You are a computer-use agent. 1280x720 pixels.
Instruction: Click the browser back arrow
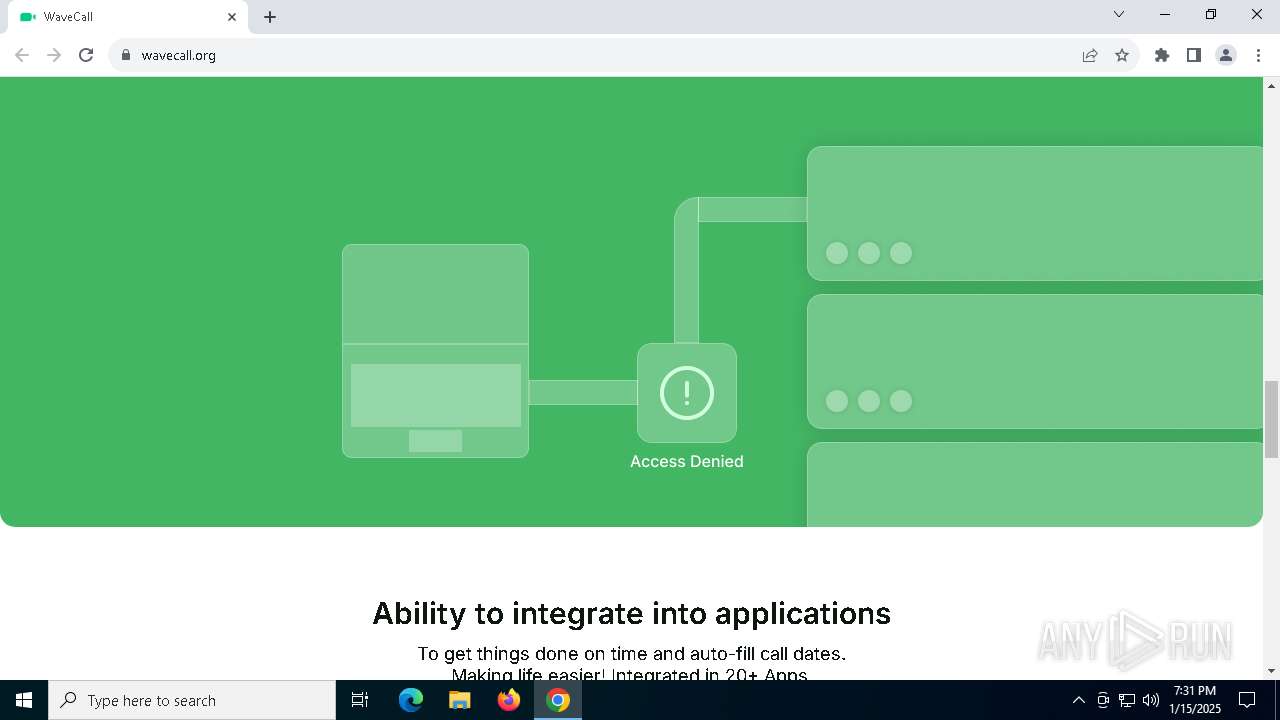(22, 55)
